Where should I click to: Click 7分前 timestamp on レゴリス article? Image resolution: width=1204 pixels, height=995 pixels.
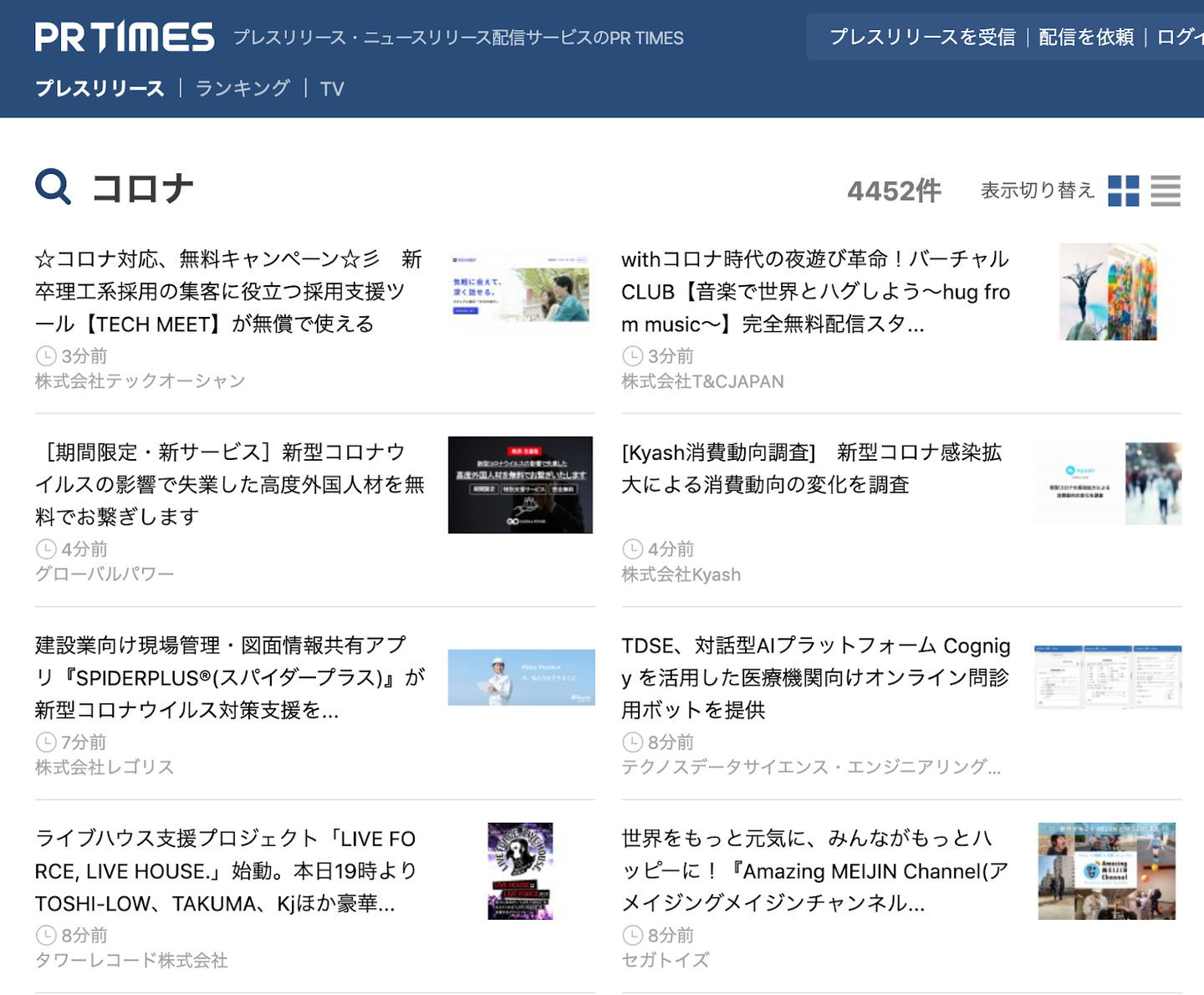(84, 742)
